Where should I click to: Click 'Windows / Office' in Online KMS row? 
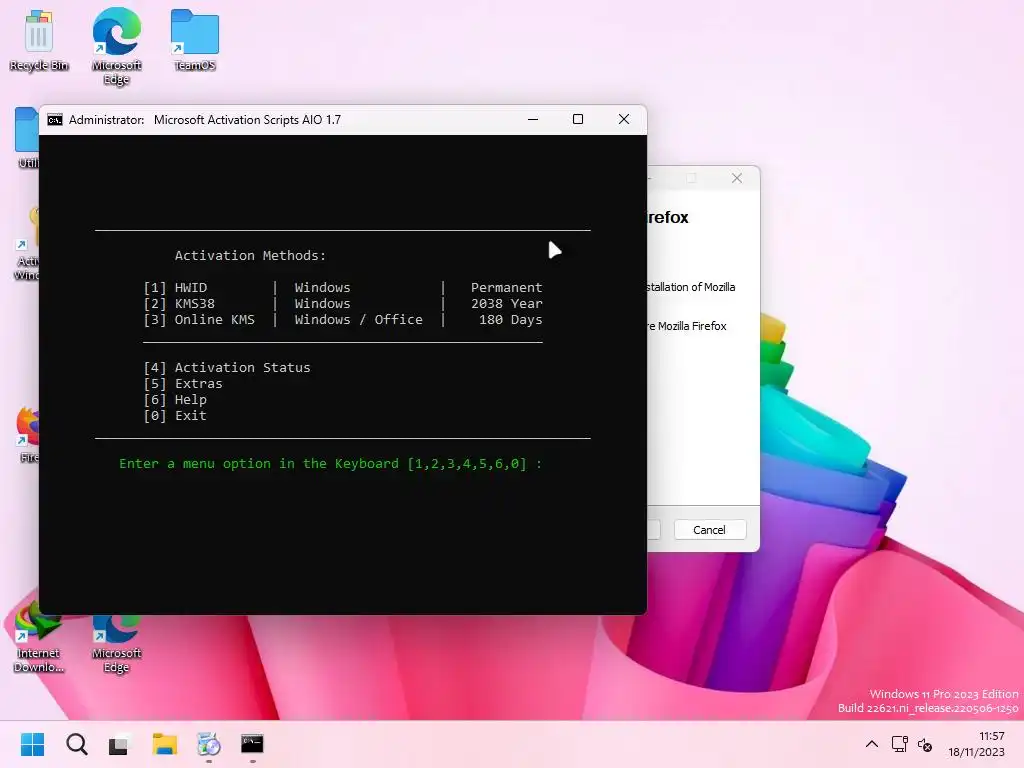click(359, 319)
